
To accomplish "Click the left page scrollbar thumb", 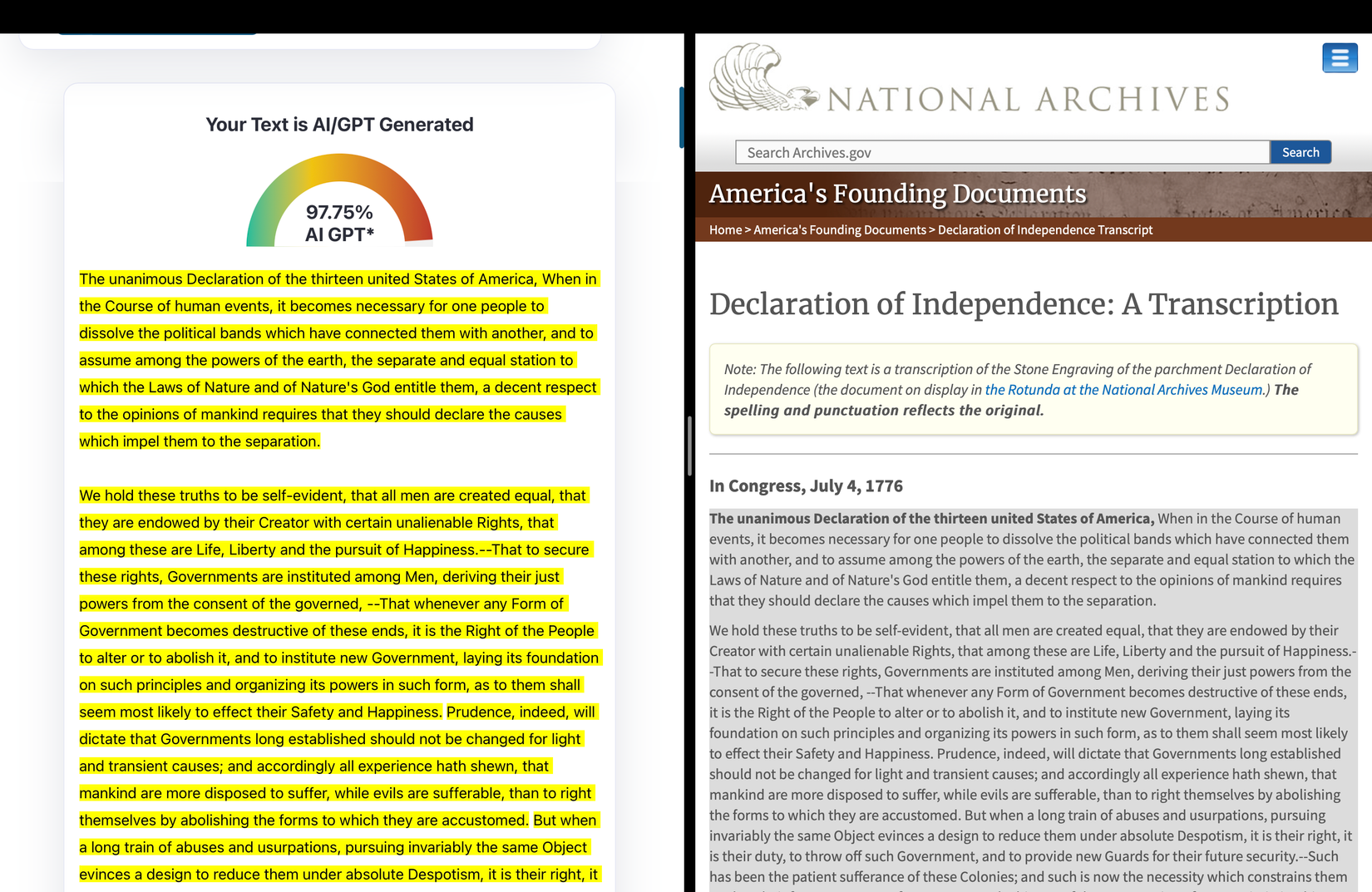I will 681,116.
